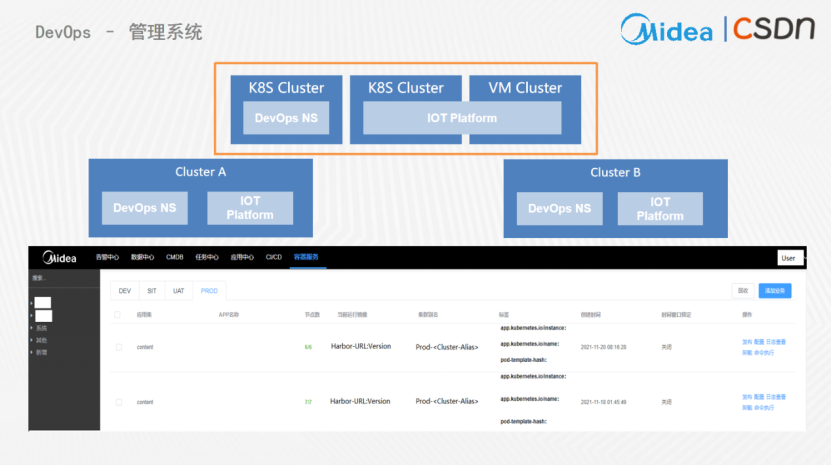831x465 pixels.
Task: Click 发布 in the 2021-11-20 row
Action: pyautogui.click(x=747, y=342)
